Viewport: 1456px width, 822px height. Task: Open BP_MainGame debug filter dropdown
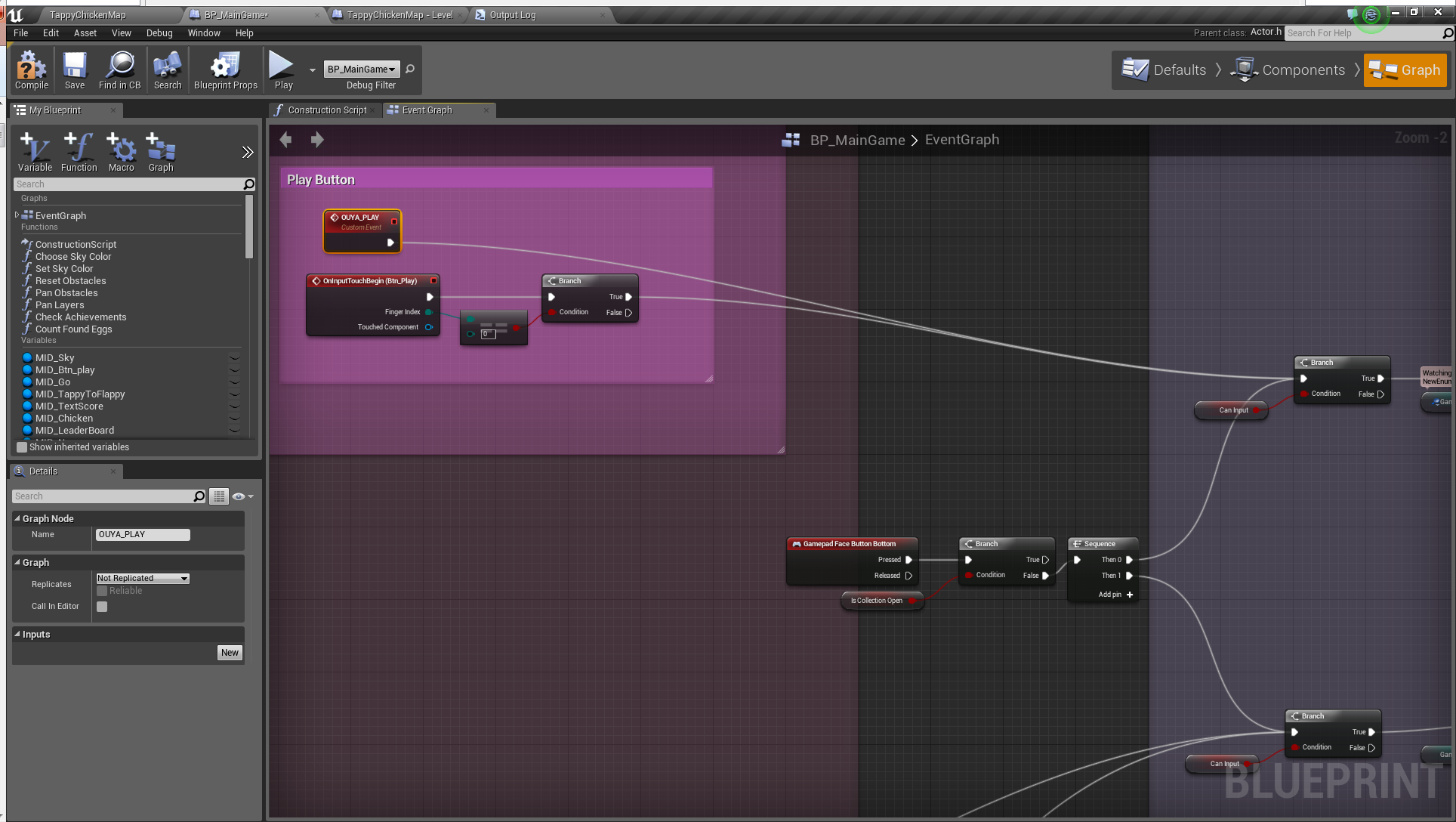tap(362, 70)
